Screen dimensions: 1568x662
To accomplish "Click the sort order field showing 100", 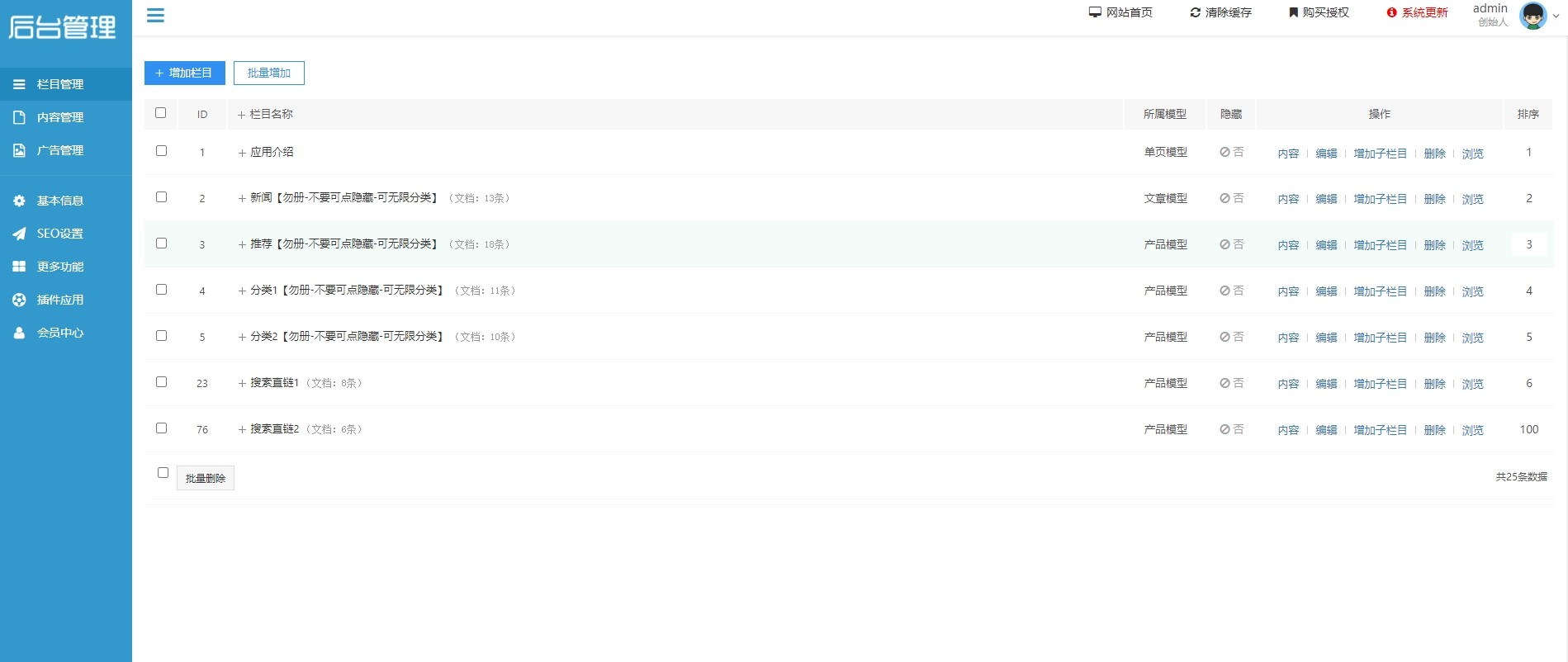I will coord(1528,429).
